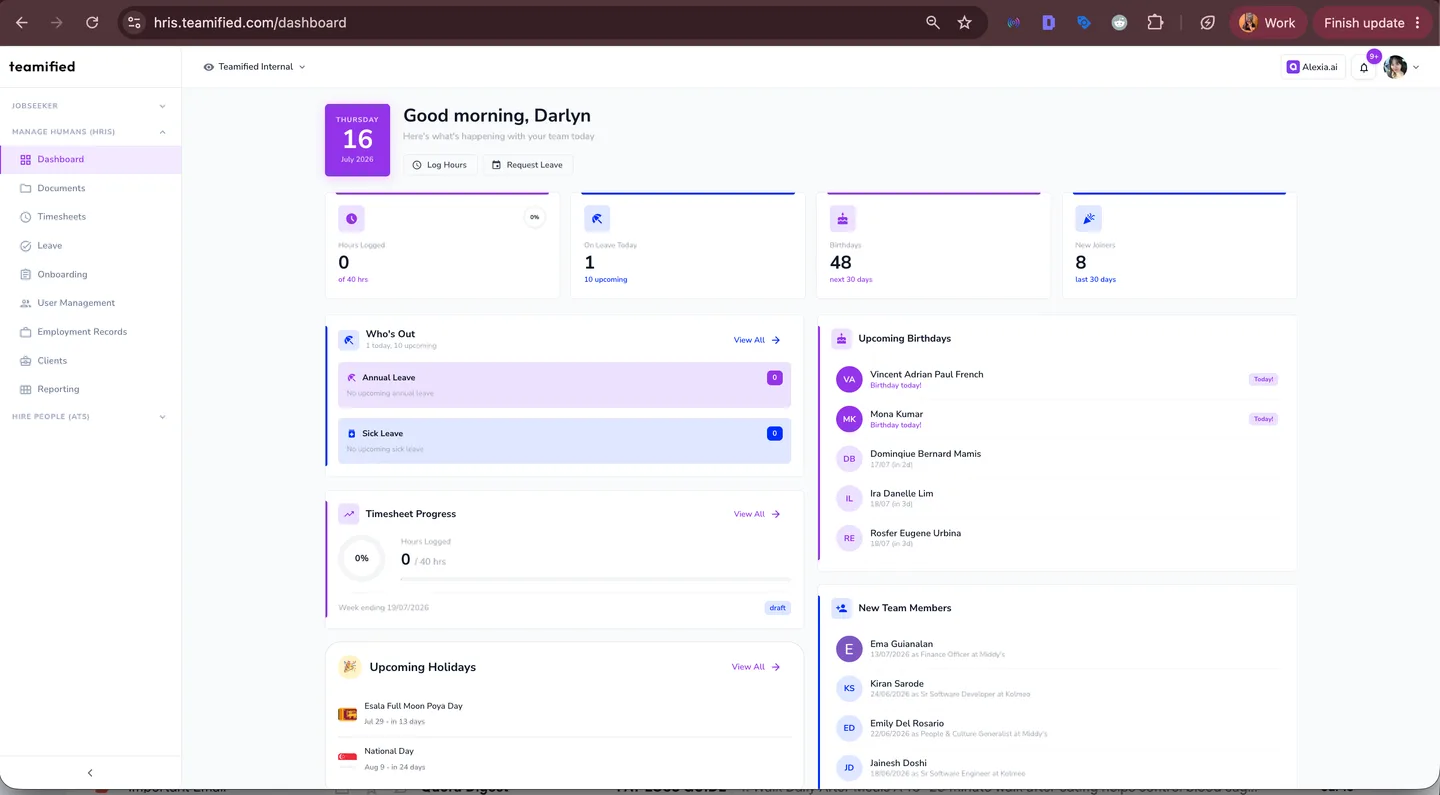Open Leave in the sidebar
Viewport: 1440px width, 795px height.
click(91, 246)
